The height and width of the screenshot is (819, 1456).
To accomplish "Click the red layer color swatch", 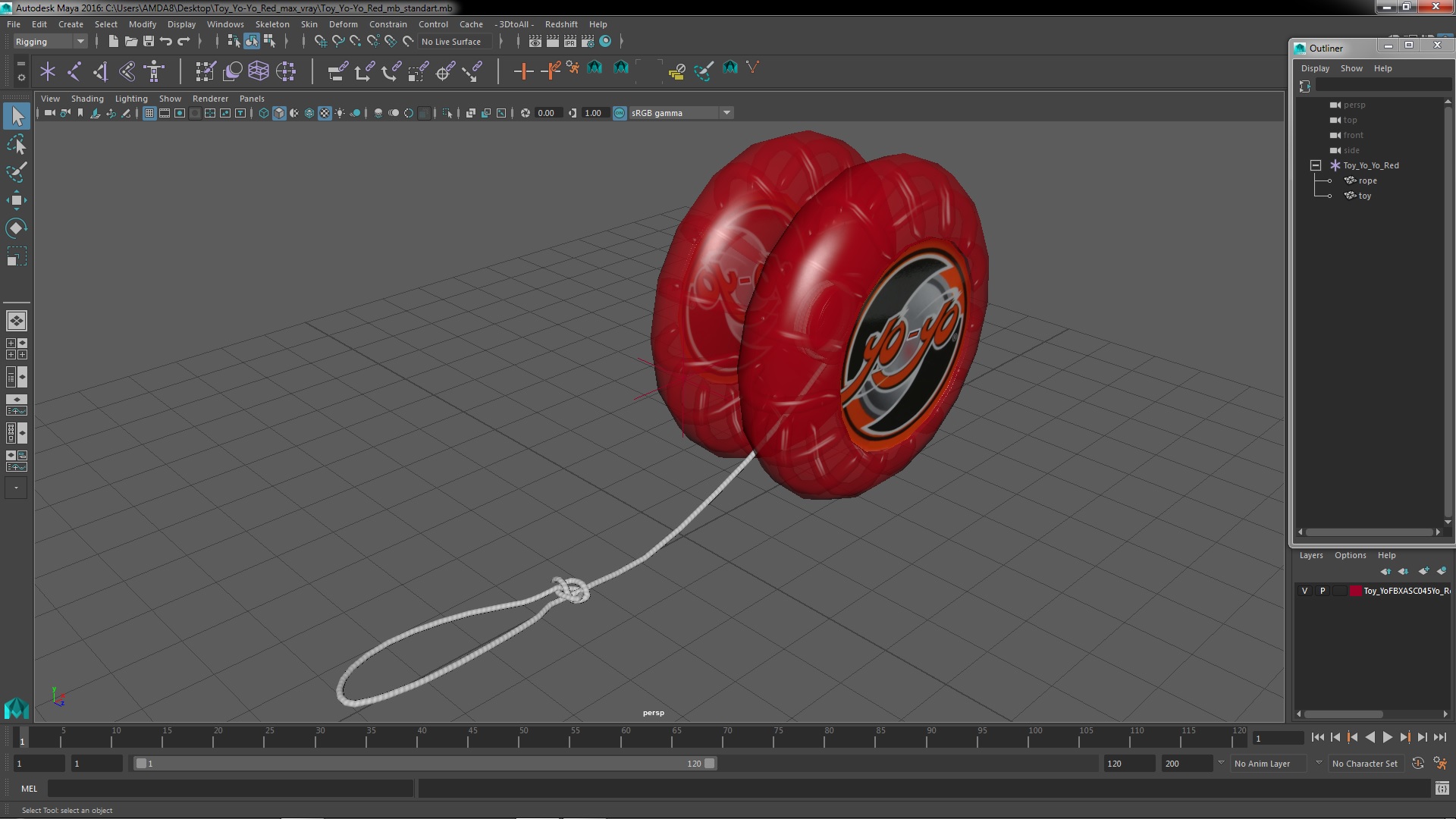I will coord(1355,591).
